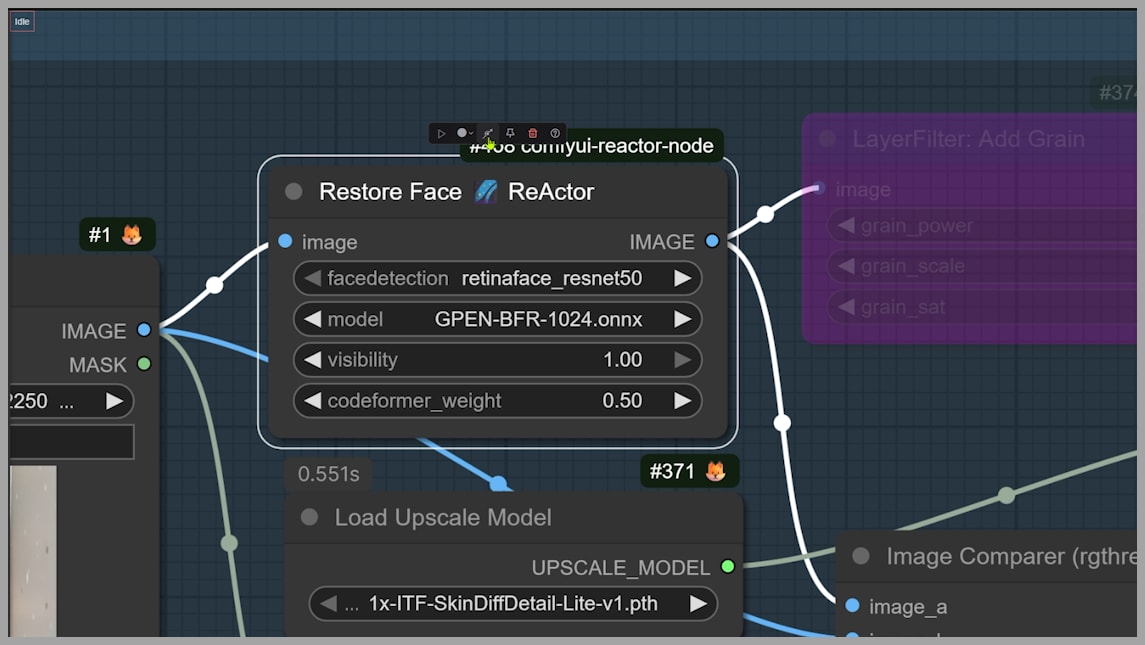1145x645 pixels.
Task: Increase codeformer_weight with right arrow
Action: (682, 401)
